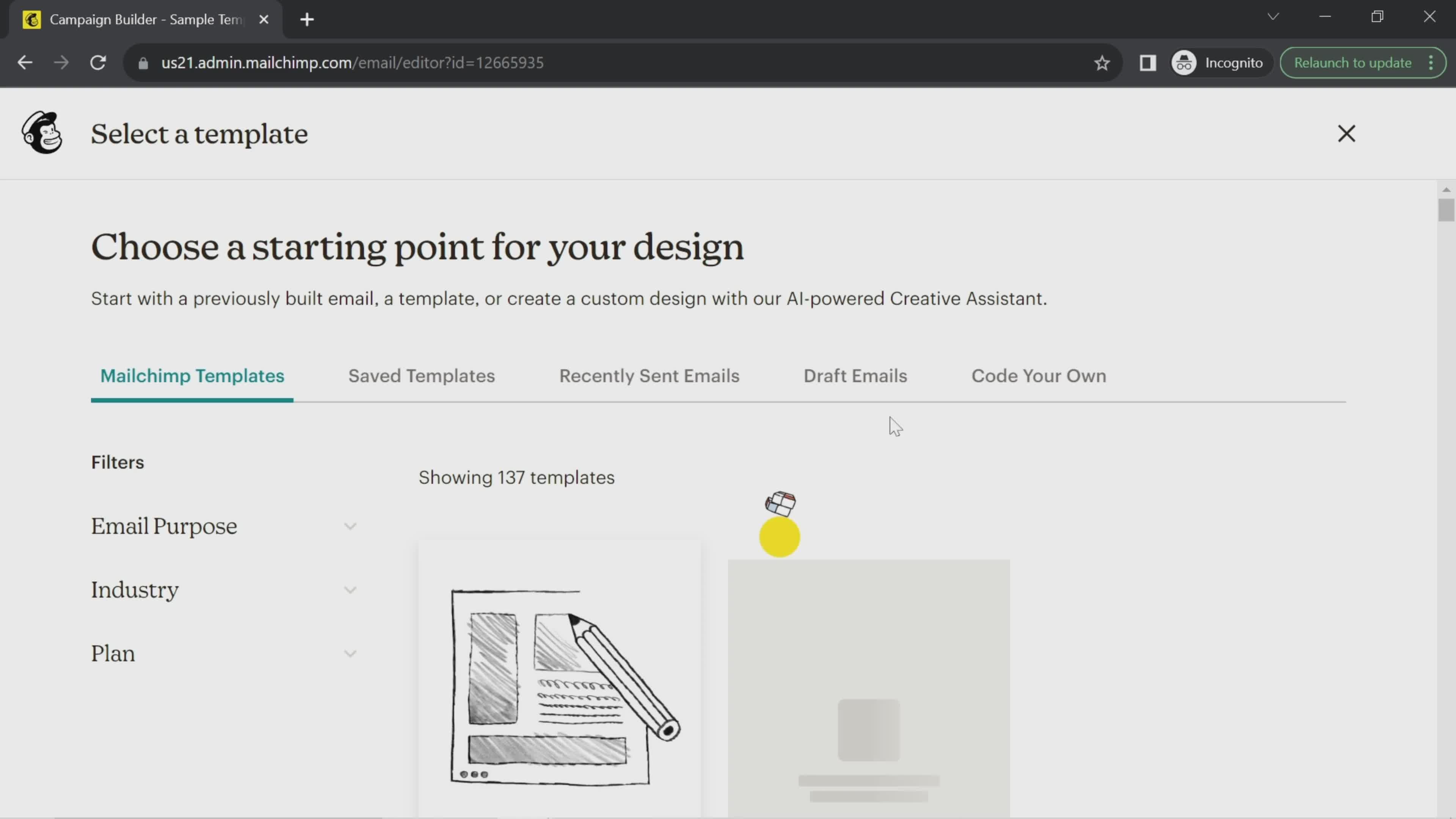This screenshot has height=819, width=1456.
Task: Click the bookmark/favorite icon in browser
Action: [x=1101, y=62]
